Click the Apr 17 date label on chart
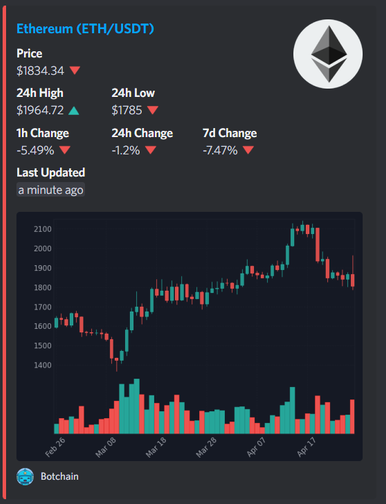This screenshot has height=504, width=386. pos(306,447)
